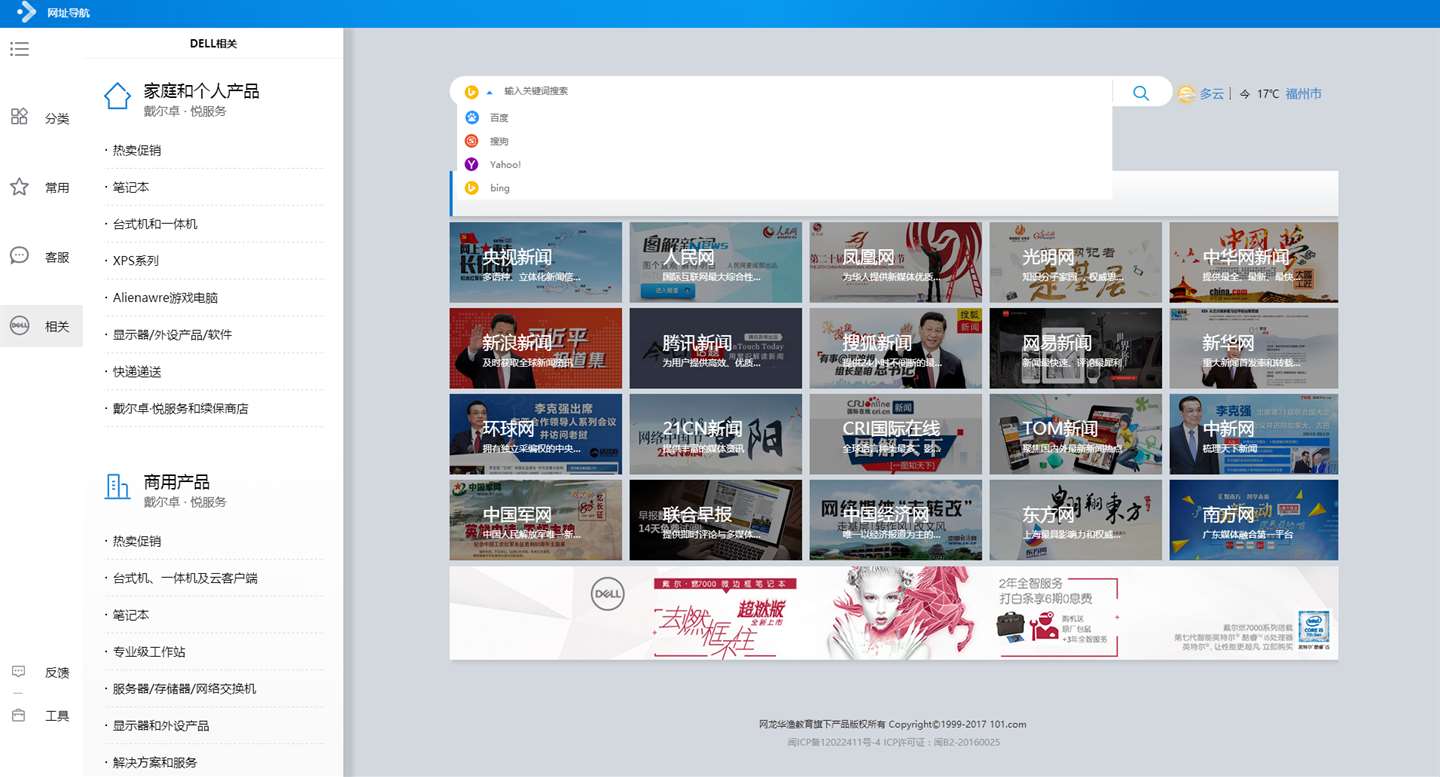Open 解决方案和服务 link
This screenshot has height=777, width=1440.
[x=155, y=763]
